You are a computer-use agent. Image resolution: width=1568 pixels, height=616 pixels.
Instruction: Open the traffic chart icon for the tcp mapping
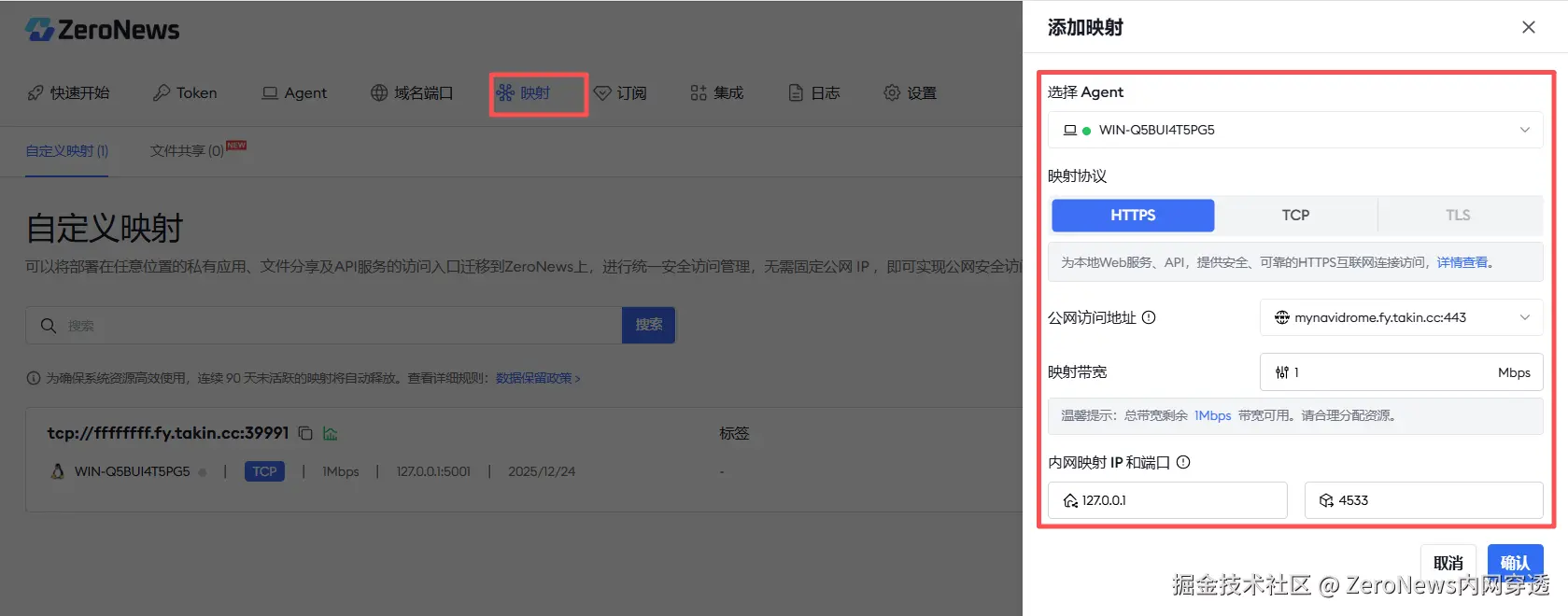coord(331,433)
